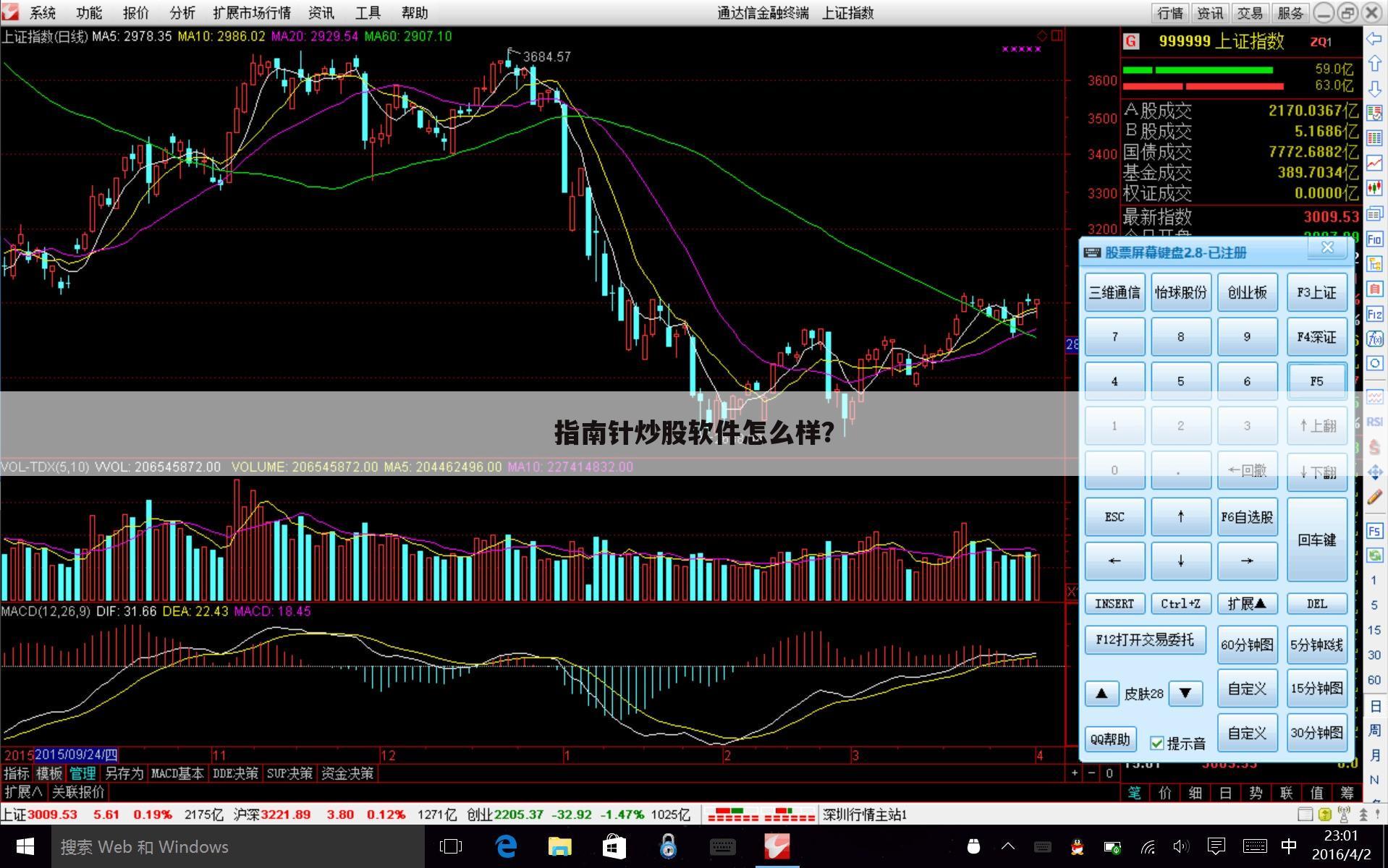The width and height of the screenshot is (1388, 868).
Task: Expand the 扩展∧ panel at the bottom
Action: [24, 791]
